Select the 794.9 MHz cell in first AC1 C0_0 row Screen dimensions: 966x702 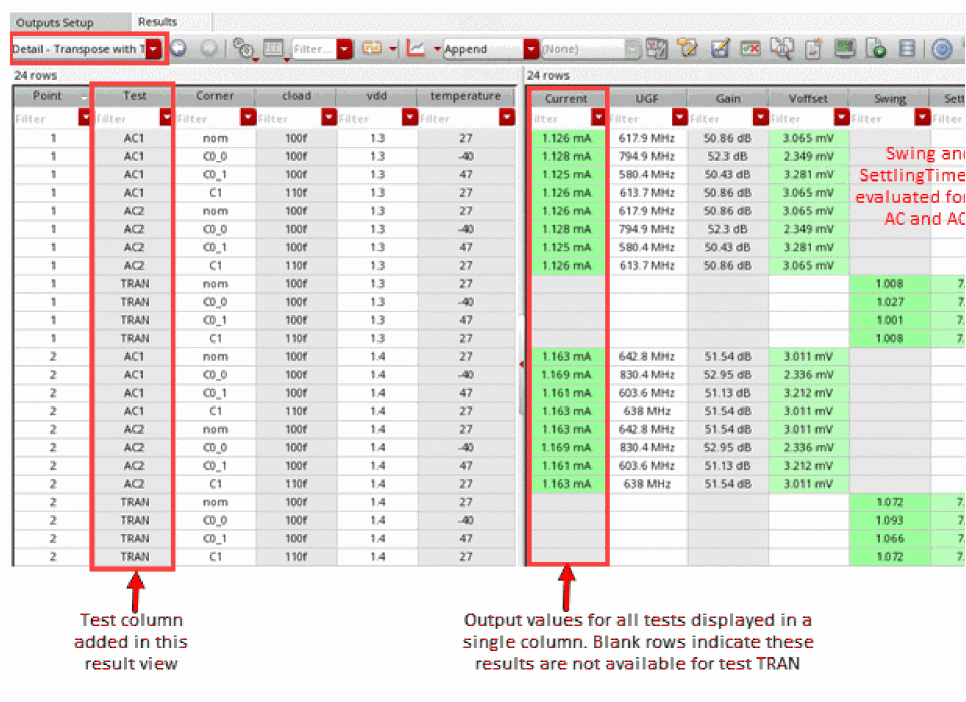647,157
